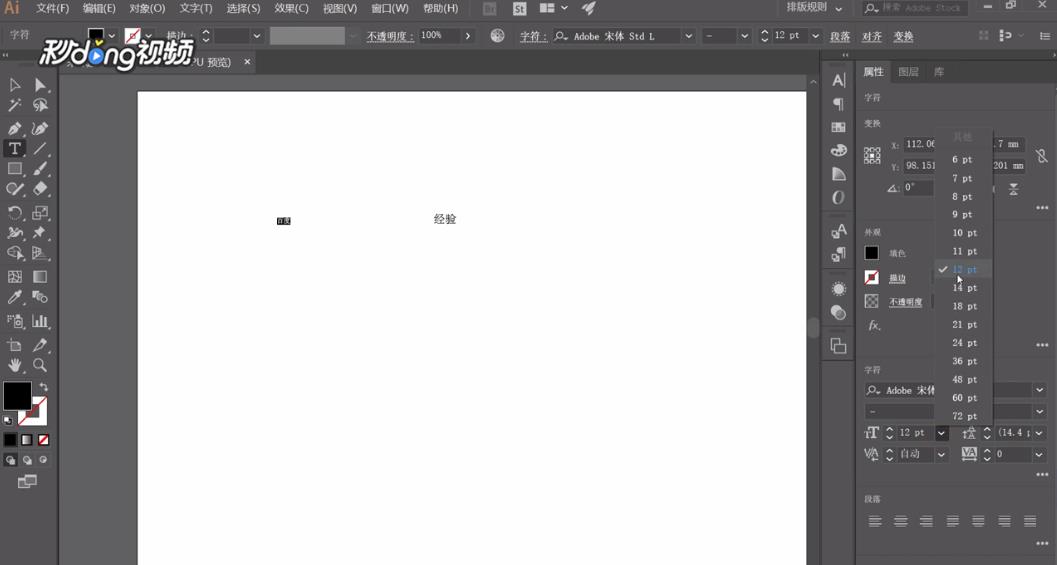Open tracking value dropdown
The width and height of the screenshot is (1057, 565).
pyautogui.click(x=1039, y=454)
